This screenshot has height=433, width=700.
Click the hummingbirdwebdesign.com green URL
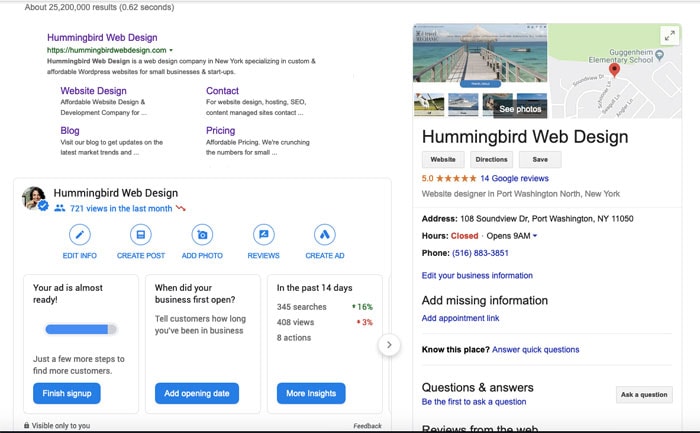107,50
